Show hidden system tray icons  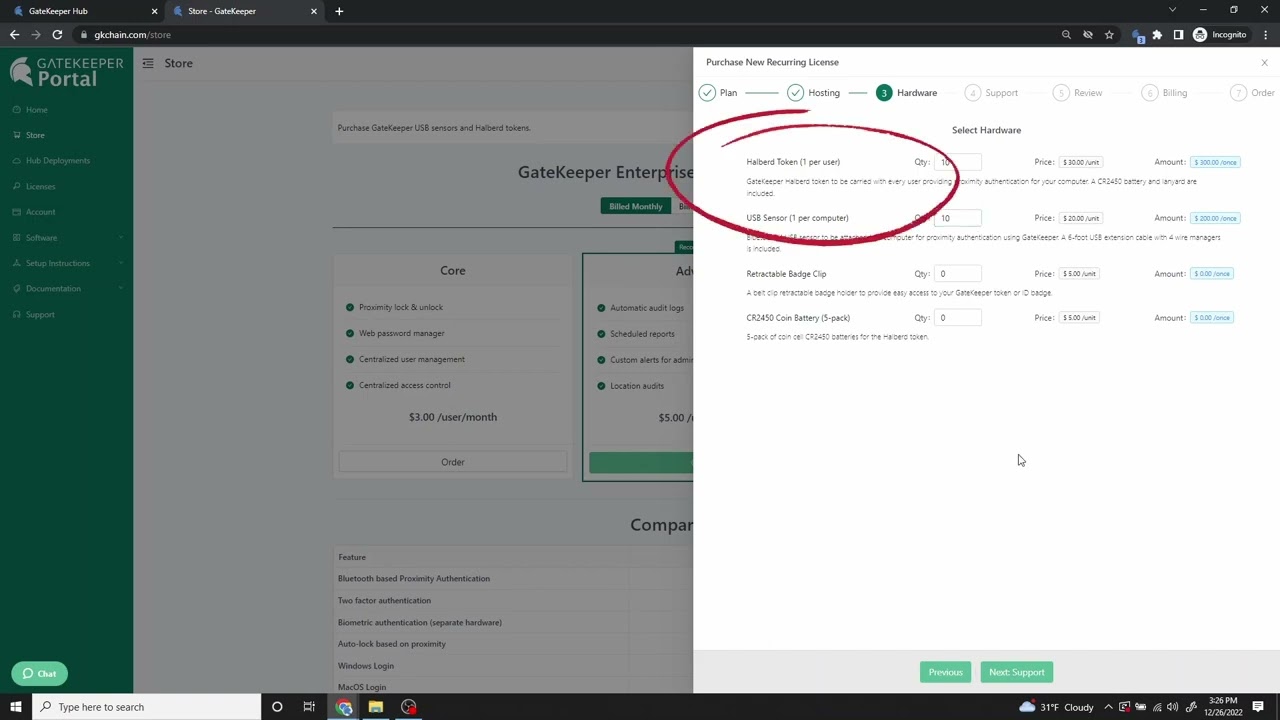(1108, 707)
